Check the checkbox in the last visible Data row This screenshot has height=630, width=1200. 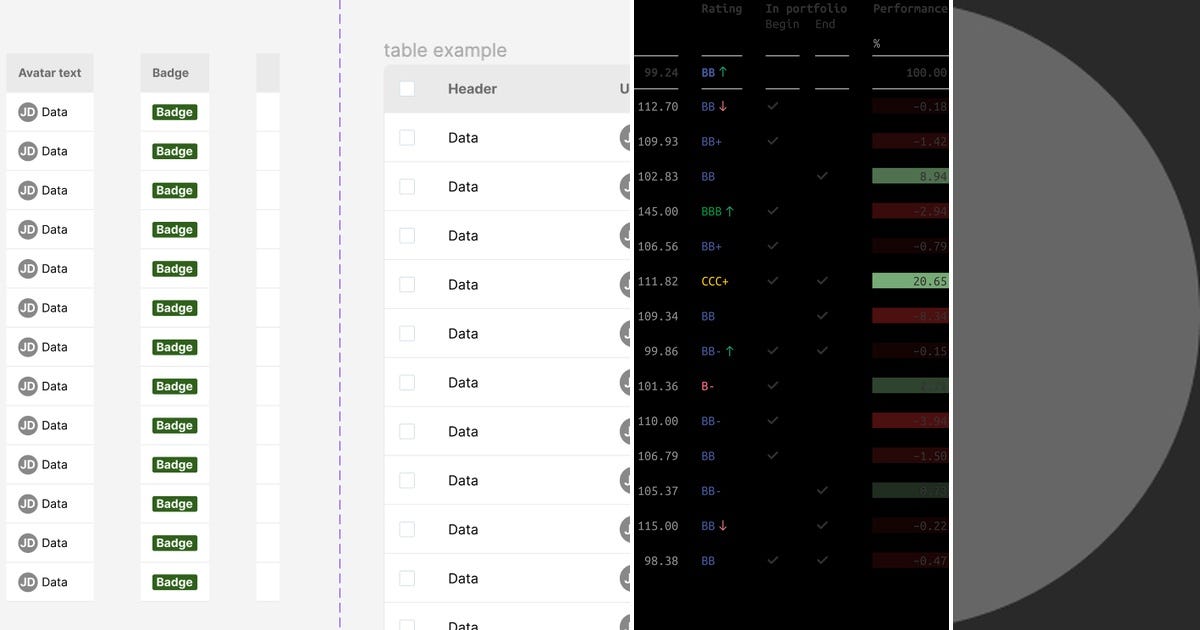(x=407, y=625)
